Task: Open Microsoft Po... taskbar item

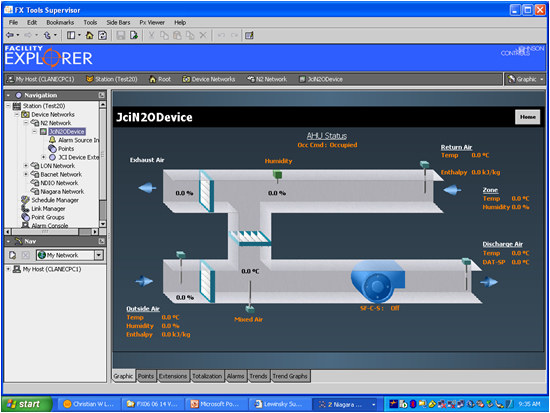Action: click(x=216, y=404)
